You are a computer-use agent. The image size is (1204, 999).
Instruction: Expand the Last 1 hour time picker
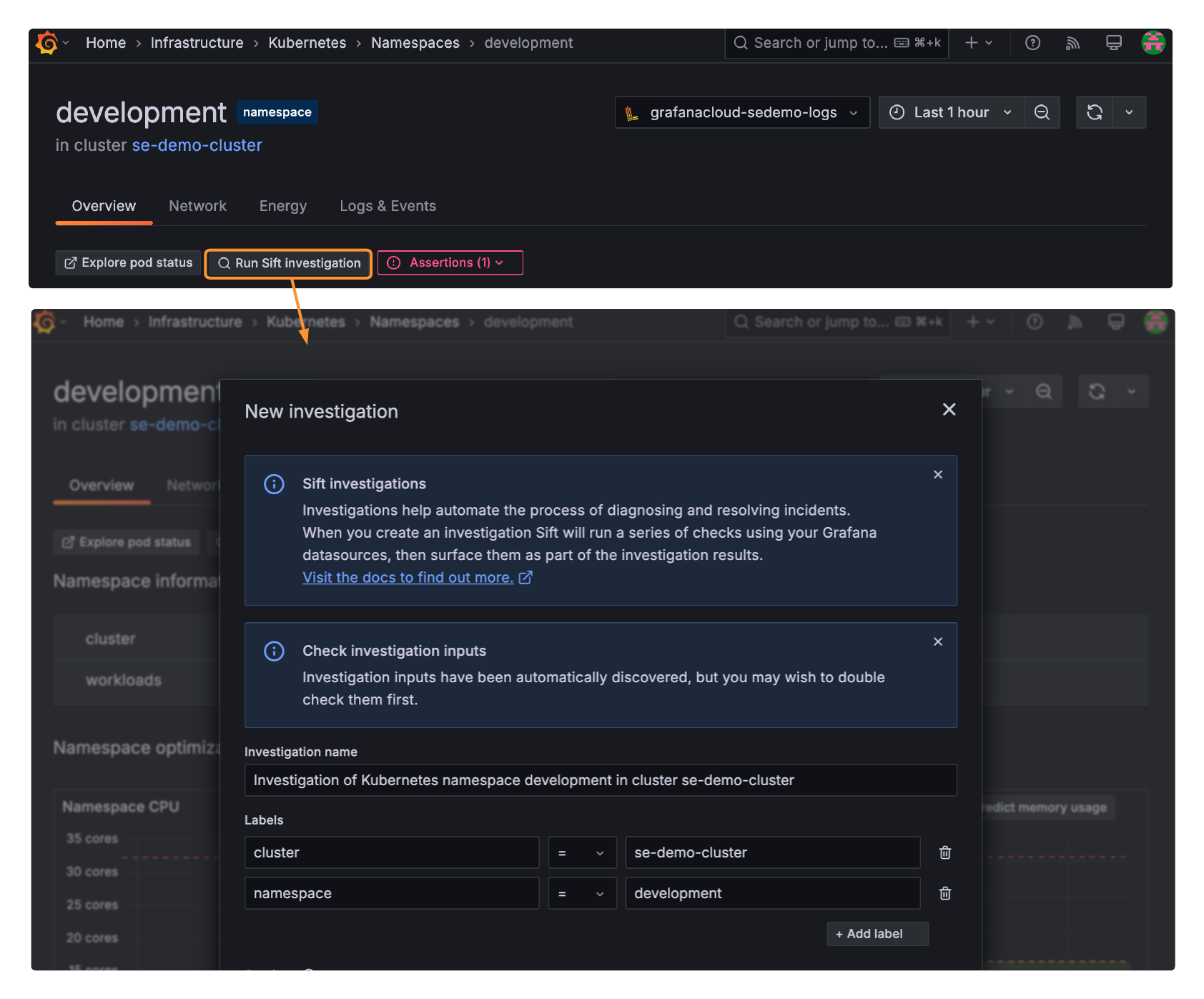(x=950, y=112)
